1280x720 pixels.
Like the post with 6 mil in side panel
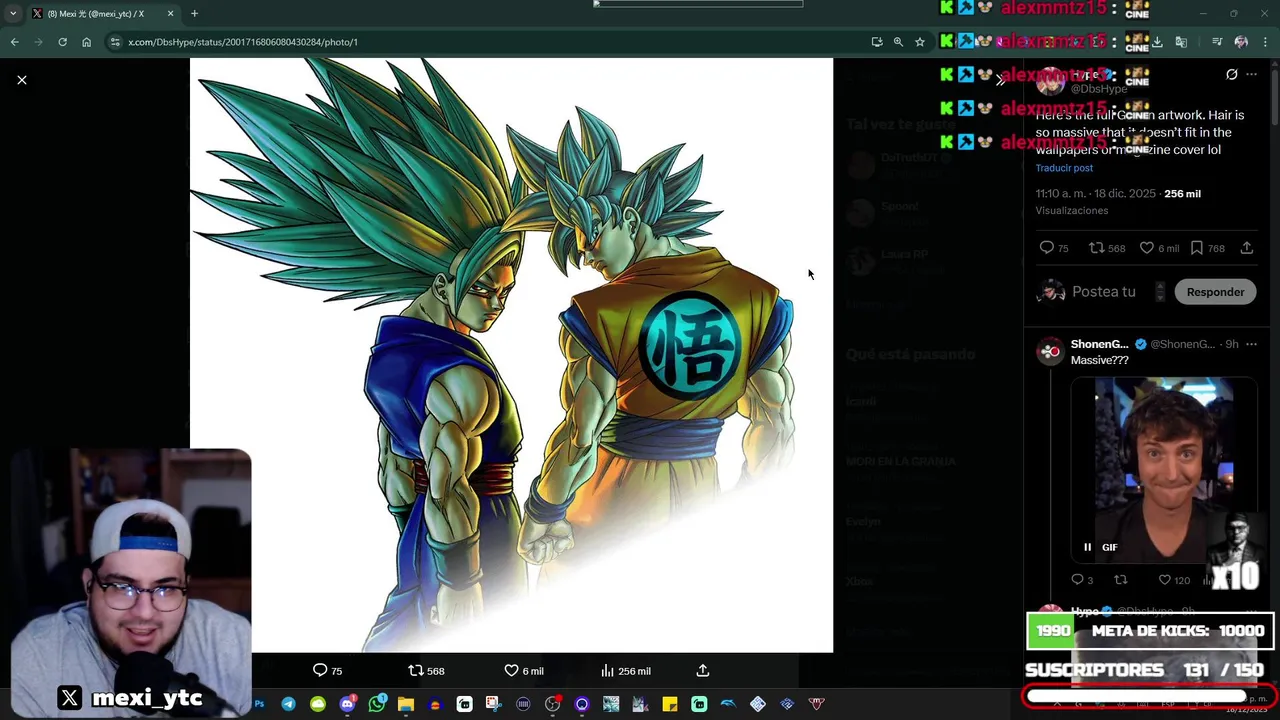tap(1160, 248)
